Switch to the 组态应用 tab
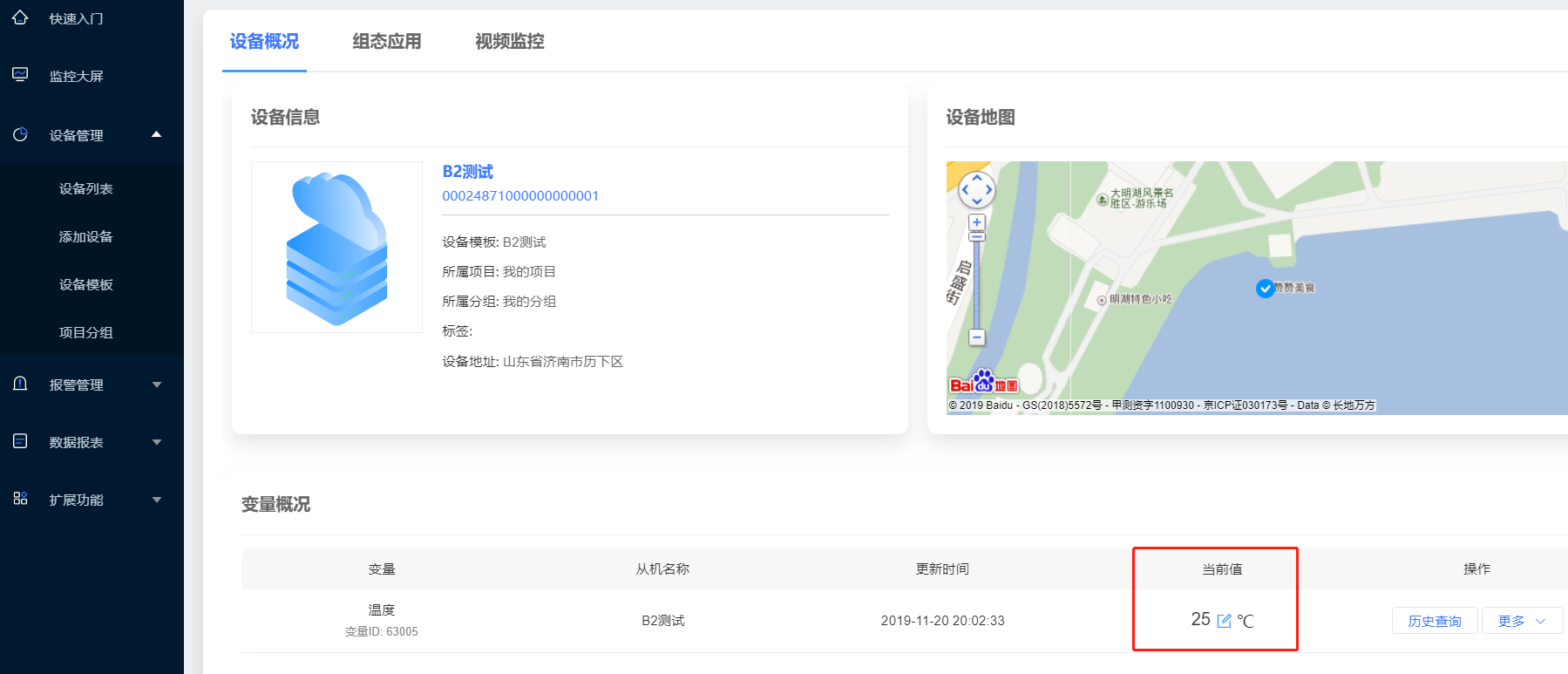The height and width of the screenshot is (674, 1568). pos(386,41)
